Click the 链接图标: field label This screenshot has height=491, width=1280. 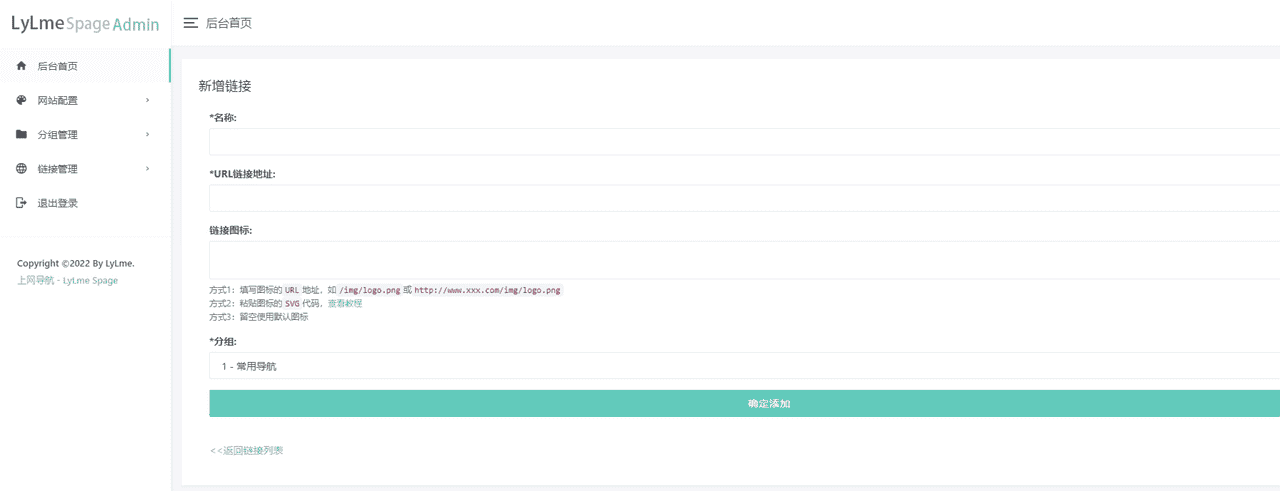tap(231, 230)
